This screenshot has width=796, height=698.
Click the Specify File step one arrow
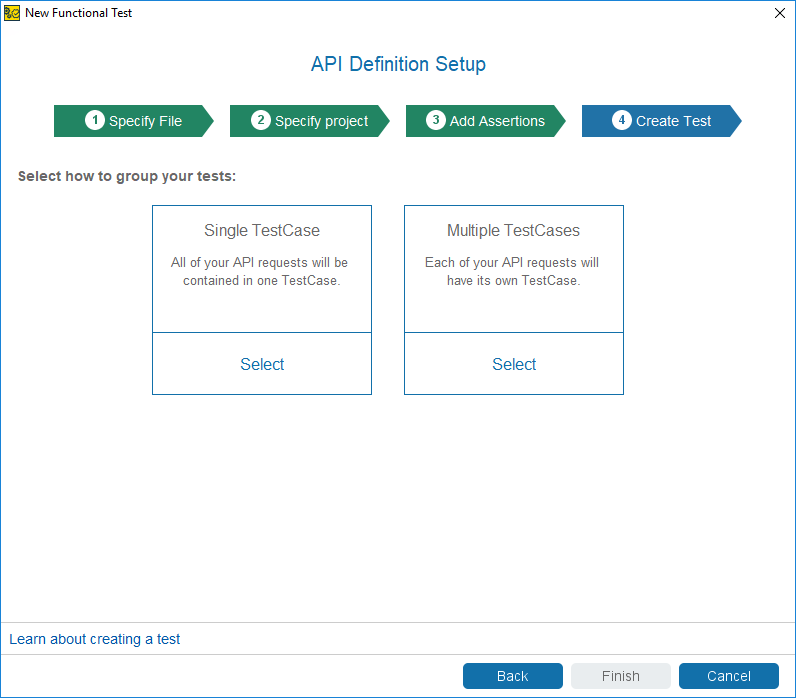point(134,121)
